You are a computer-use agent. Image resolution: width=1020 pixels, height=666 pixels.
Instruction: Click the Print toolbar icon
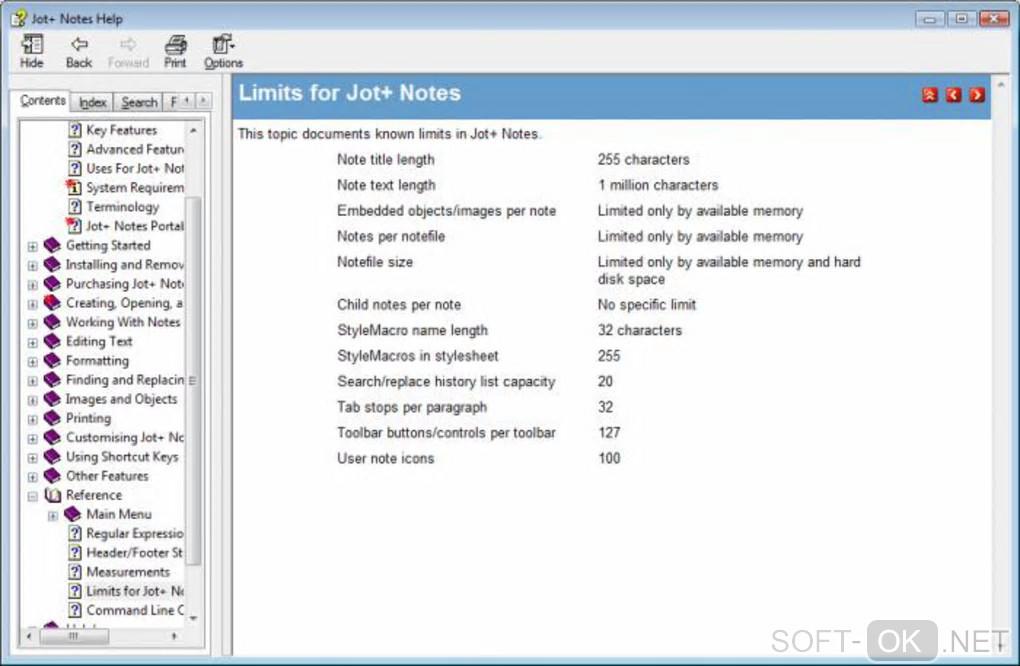[x=175, y=51]
